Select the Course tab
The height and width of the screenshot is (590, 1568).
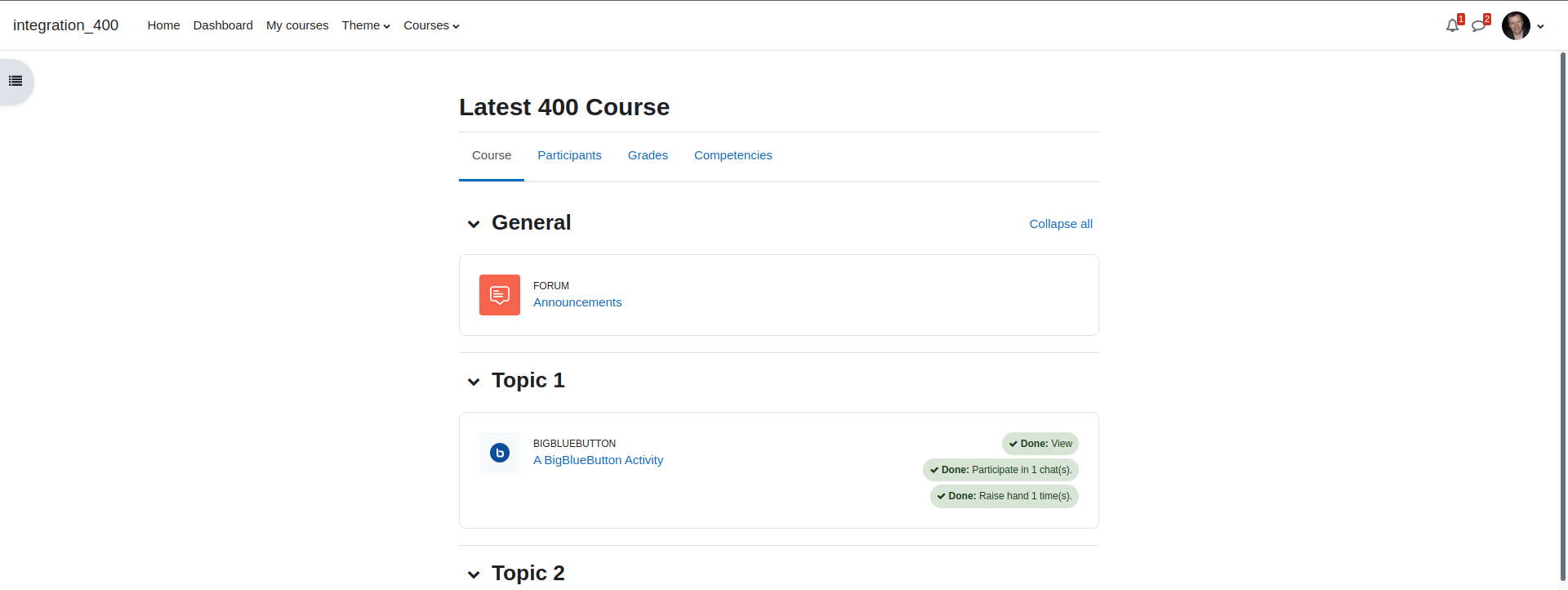click(492, 155)
